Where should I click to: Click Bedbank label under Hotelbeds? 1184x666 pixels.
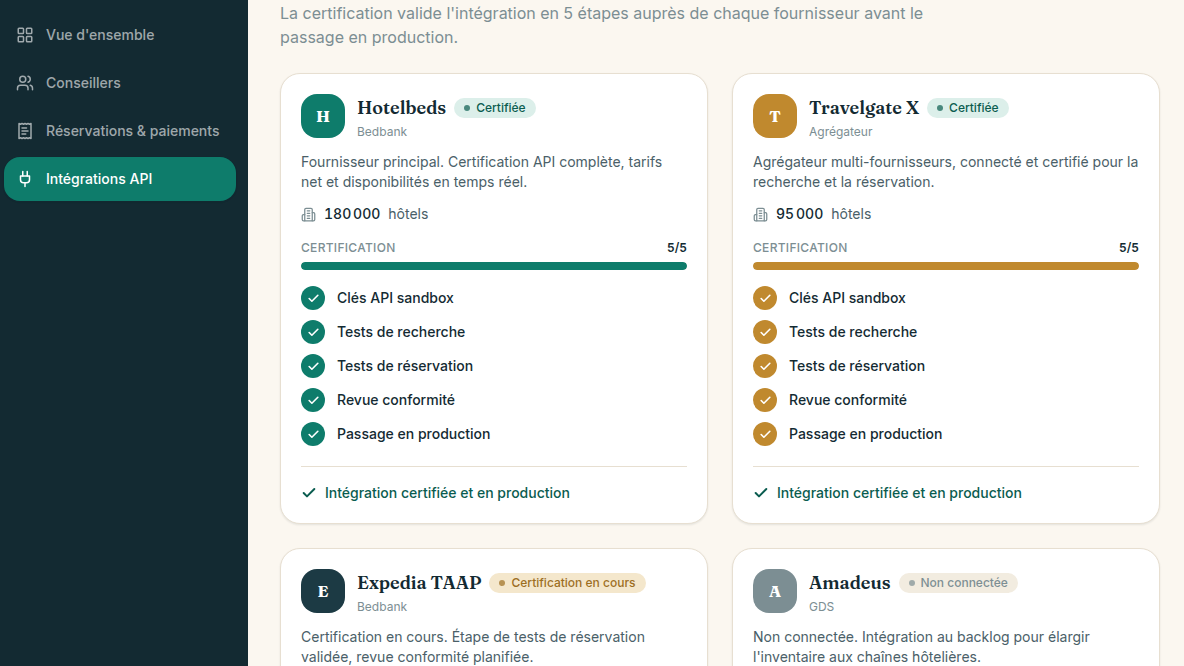pyautogui.click(x=382, y=131)
